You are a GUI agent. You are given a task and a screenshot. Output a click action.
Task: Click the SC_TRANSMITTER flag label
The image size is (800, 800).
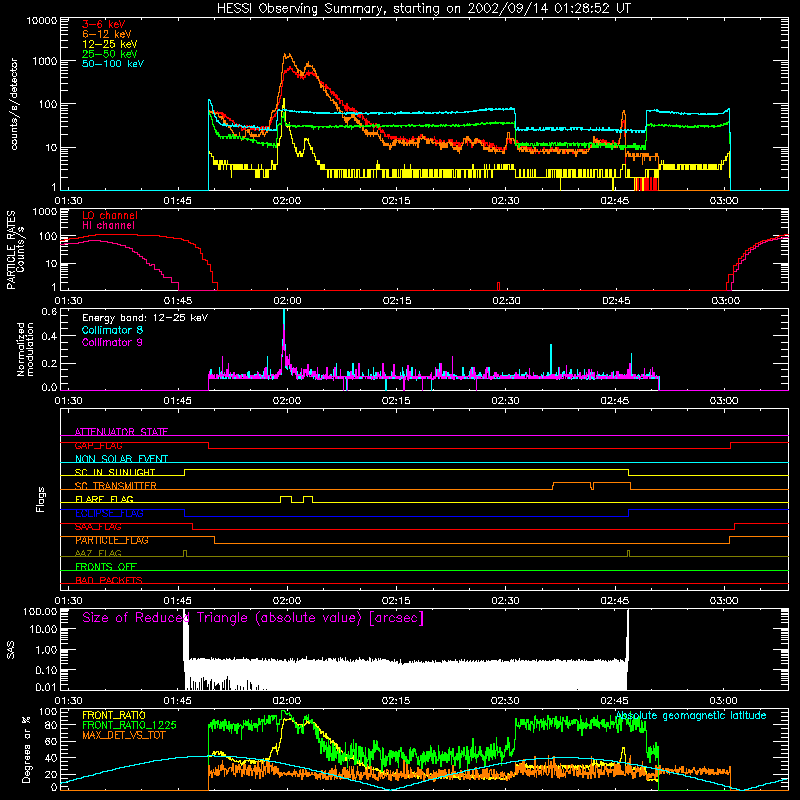click(115, 486)
